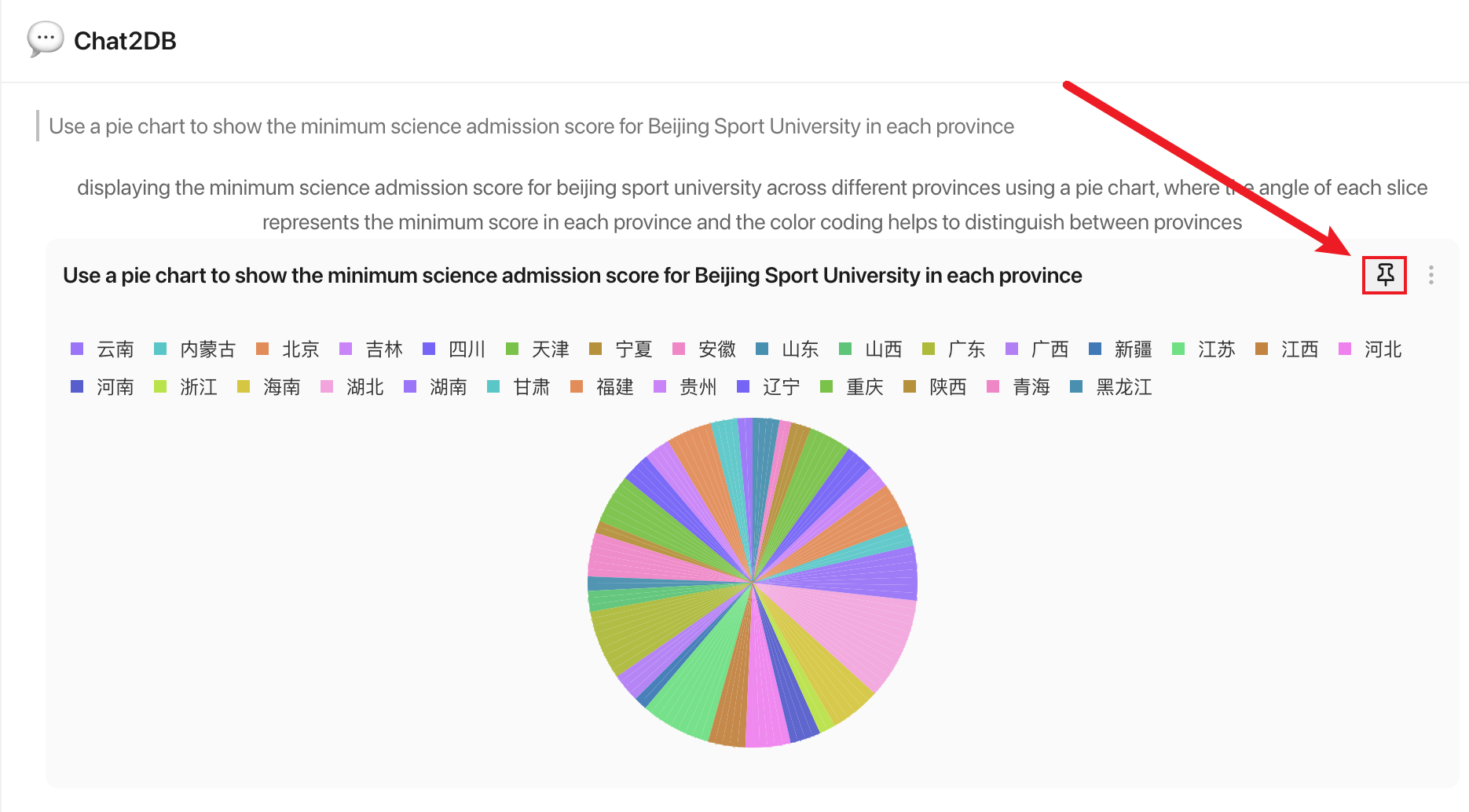
Task: Click the 吉林 legend color swatch
Action: pos(346,349)
